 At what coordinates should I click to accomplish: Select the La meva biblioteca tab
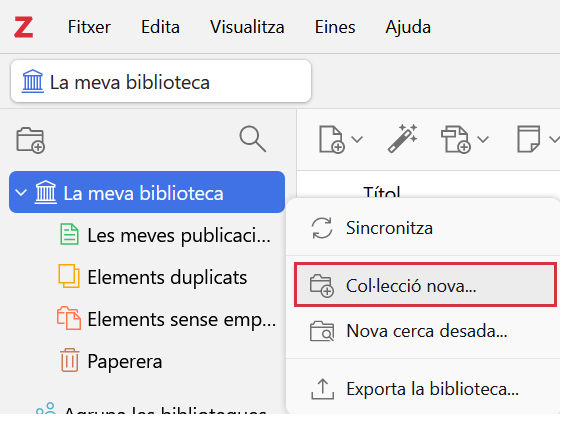(161, 82)
